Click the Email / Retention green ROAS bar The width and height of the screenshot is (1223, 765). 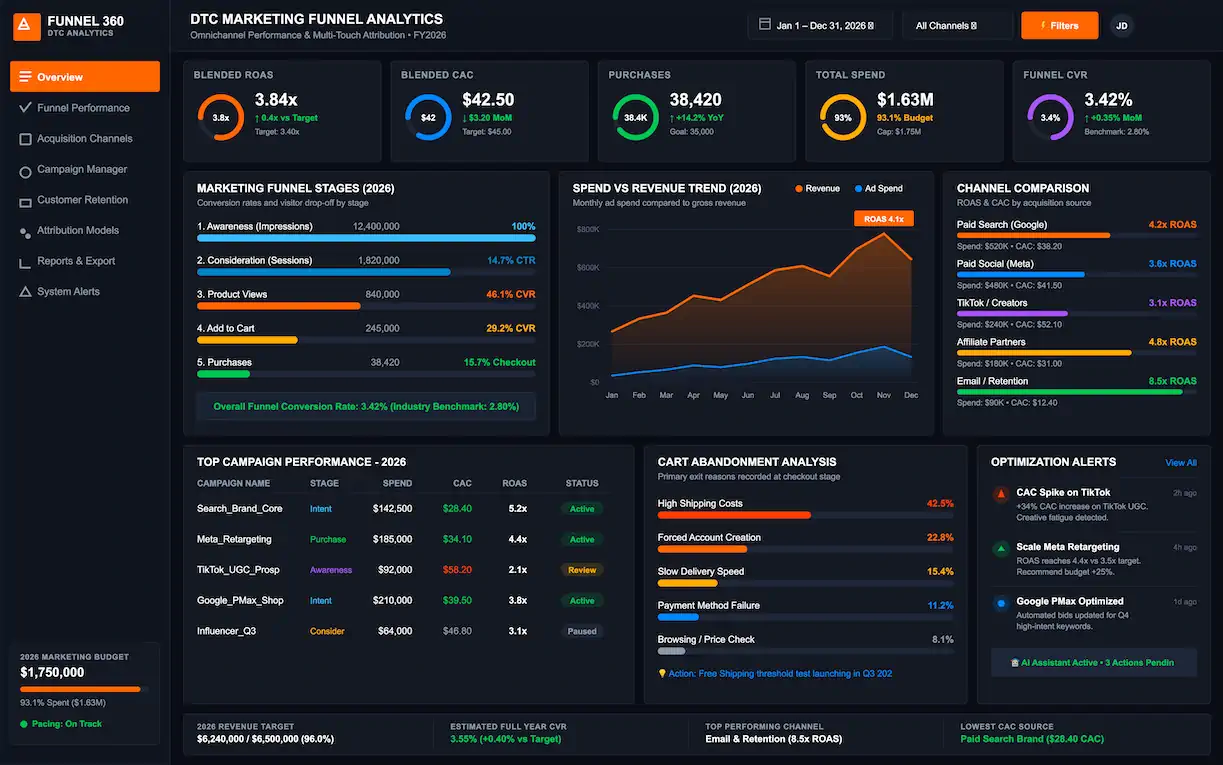click(x=1069, y=392)
